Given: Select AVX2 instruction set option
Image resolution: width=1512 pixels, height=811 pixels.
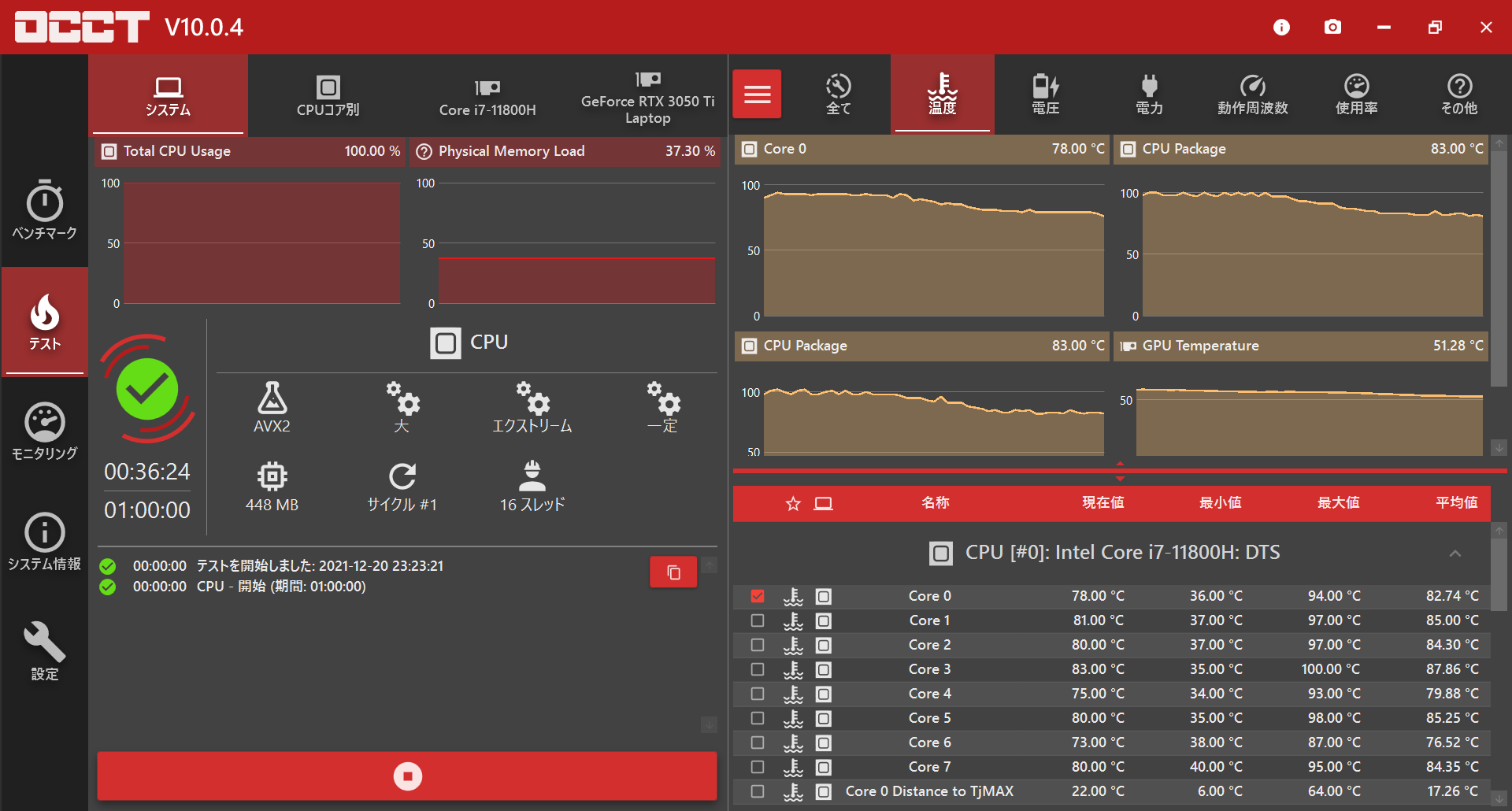Looking at the screenshot, I should [272, 407].
